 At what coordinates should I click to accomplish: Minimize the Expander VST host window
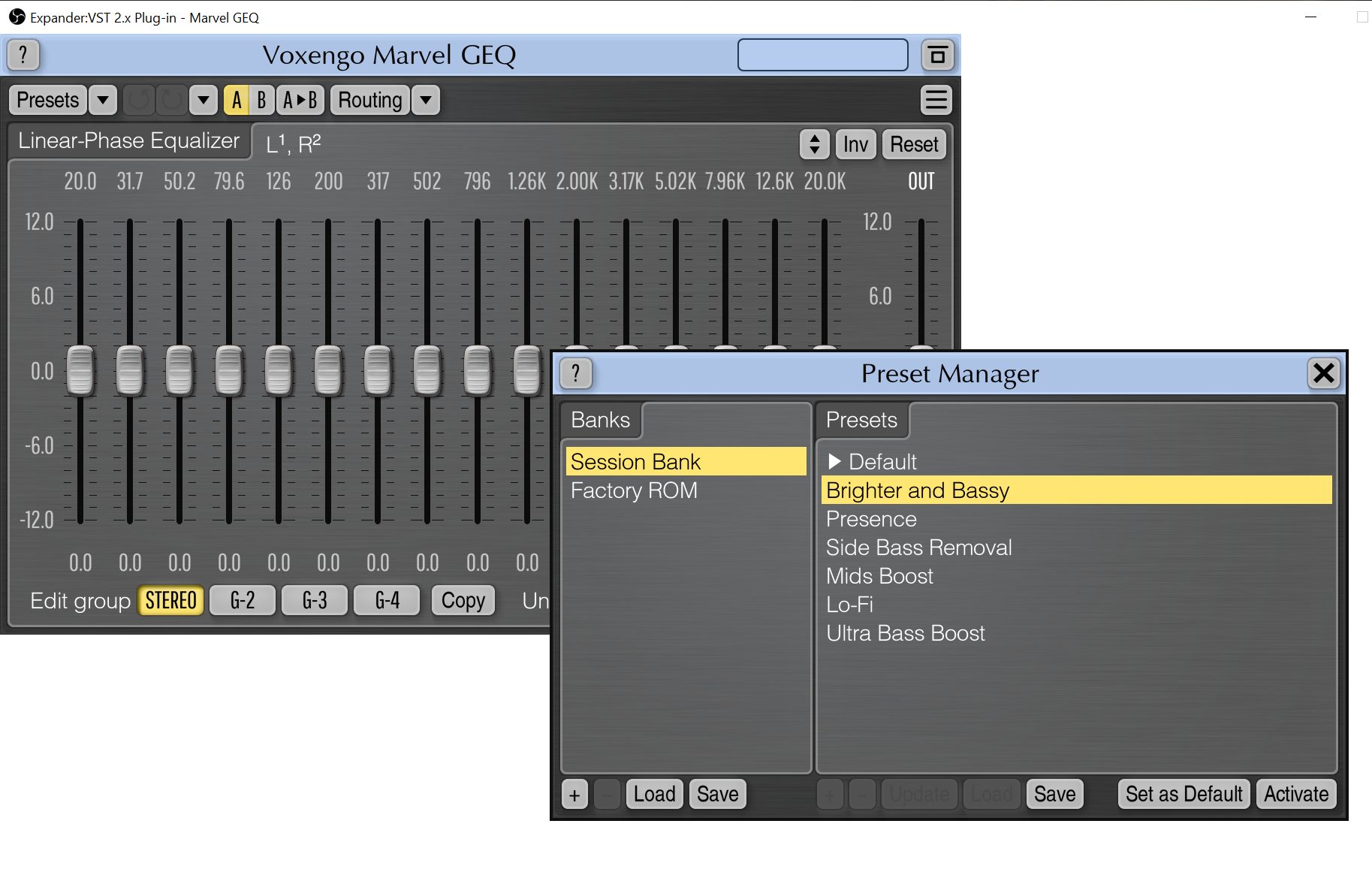[1311, 17]
